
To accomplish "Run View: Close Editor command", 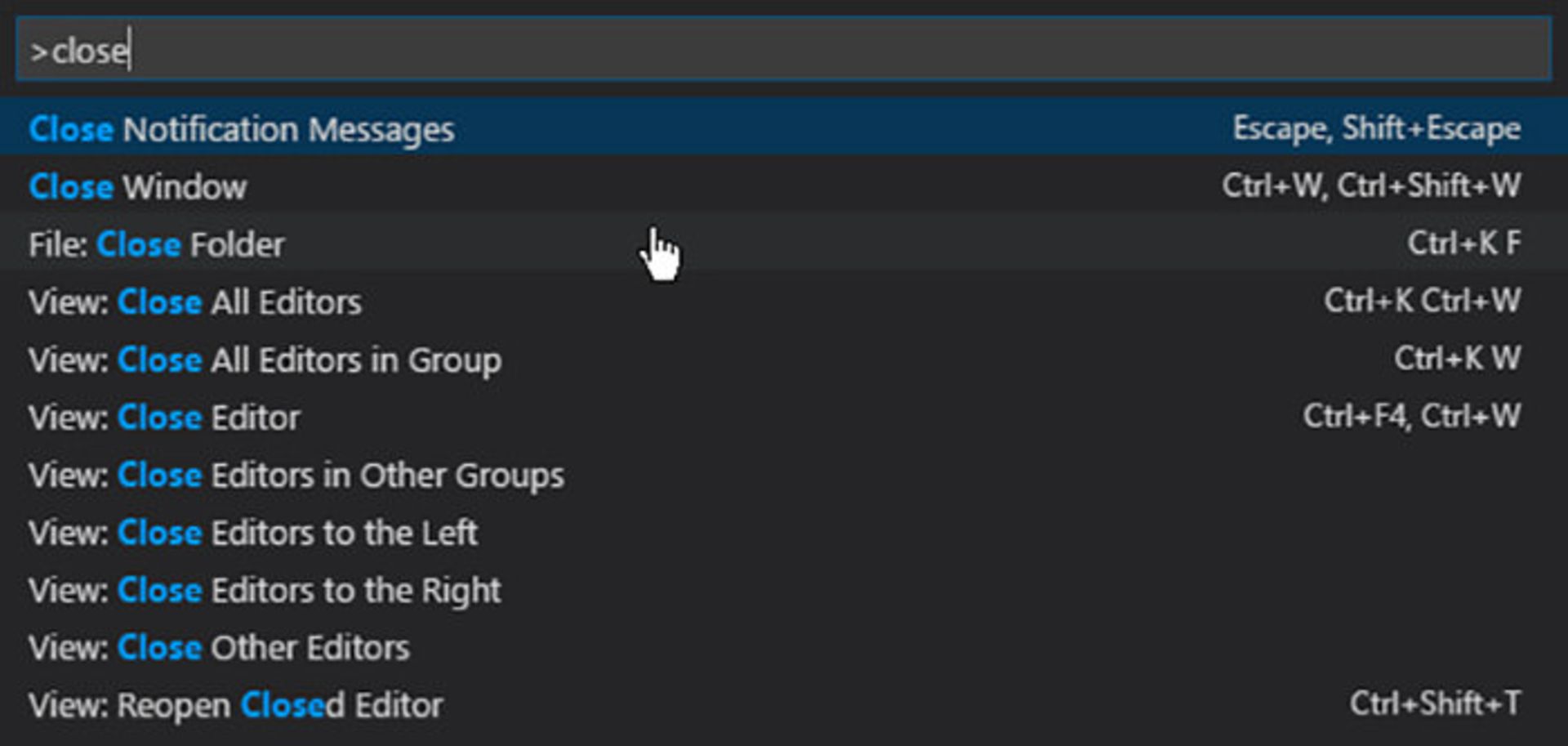I will (784, 417).
